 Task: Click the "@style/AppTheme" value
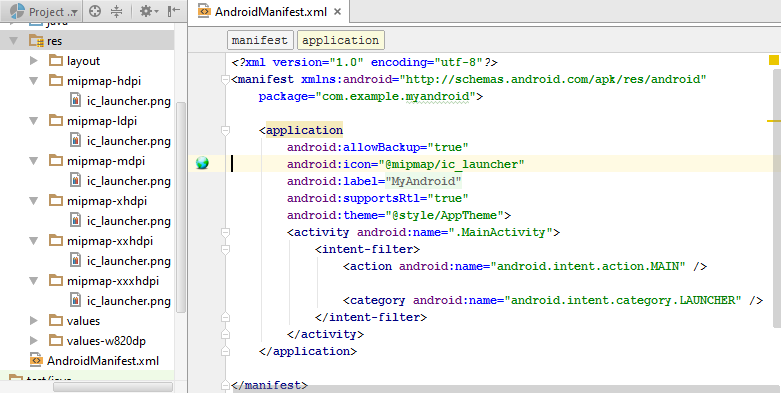click(444, 215)
